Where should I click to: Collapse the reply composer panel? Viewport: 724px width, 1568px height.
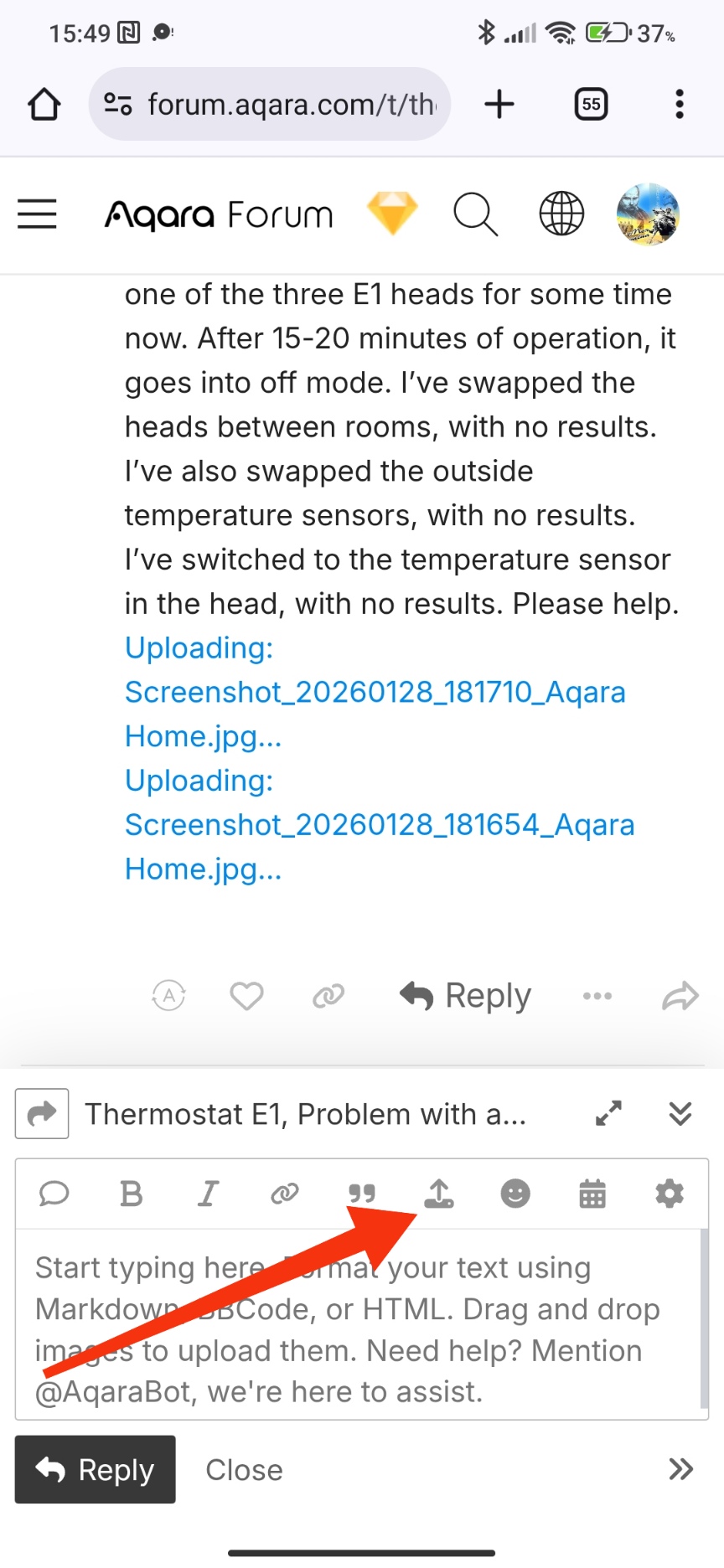[680, 1113]
